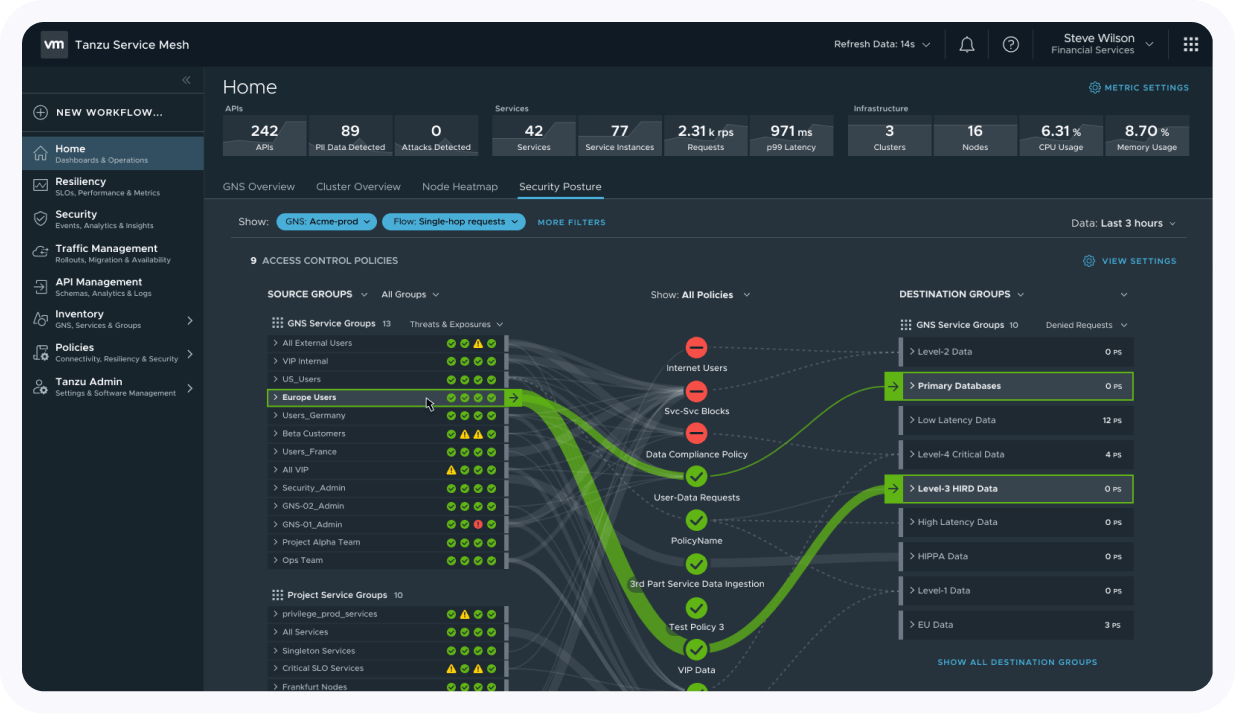Click the Policies icon in sidebar

click(41, 352)
